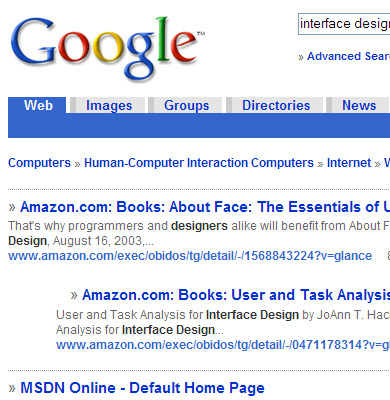Open the About Face Amazon result
This screenshot has width=390, height=400.
(x=205, y=207)
